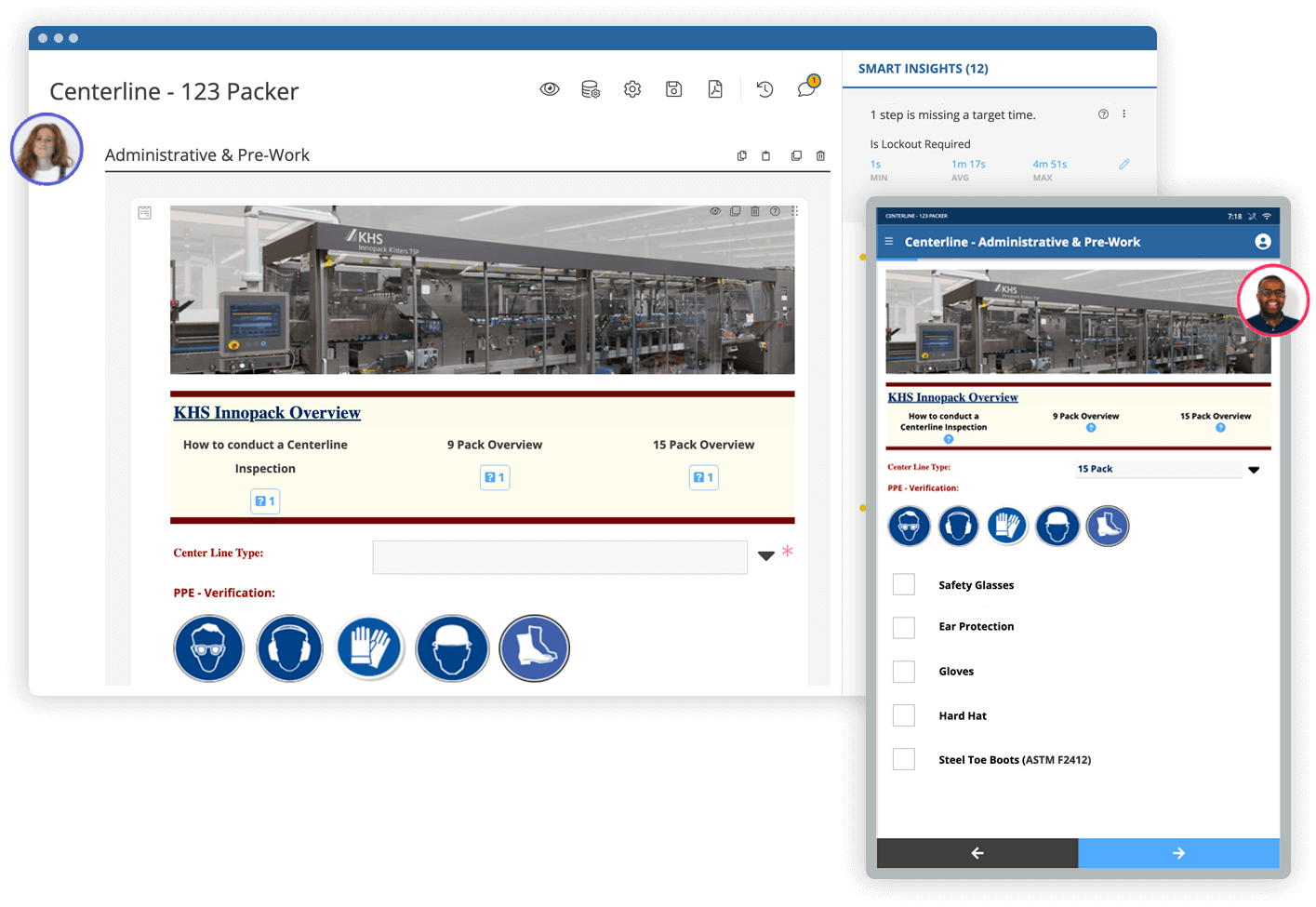Click the 1s MIN value
The image size is (1316, 907).
coord(875,165)
